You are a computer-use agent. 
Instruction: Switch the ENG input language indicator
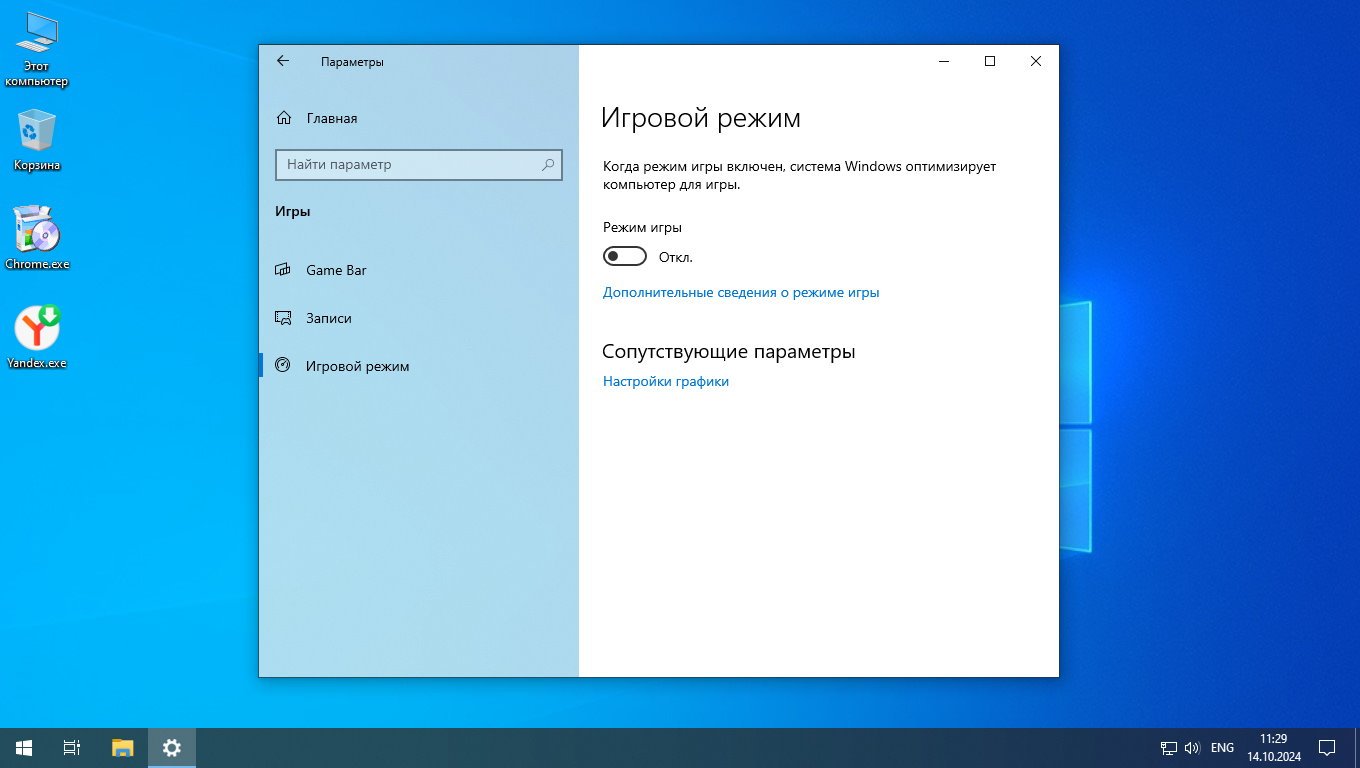coord(1222,747)
